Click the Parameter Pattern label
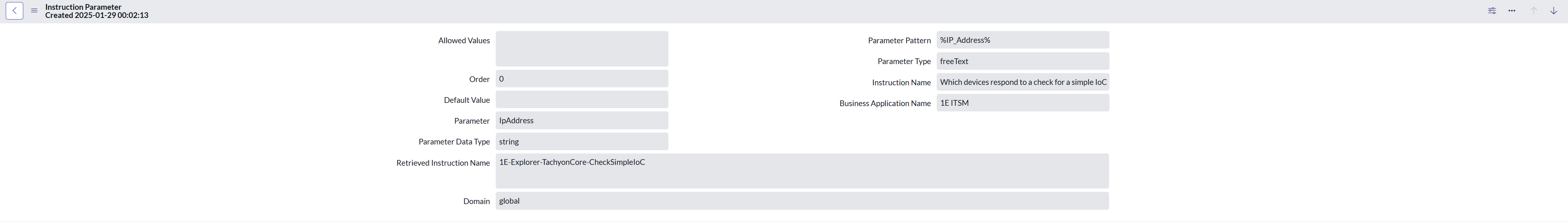This screenshot has height=222, width=1568. pyautogui.click(x=898, y=41)
